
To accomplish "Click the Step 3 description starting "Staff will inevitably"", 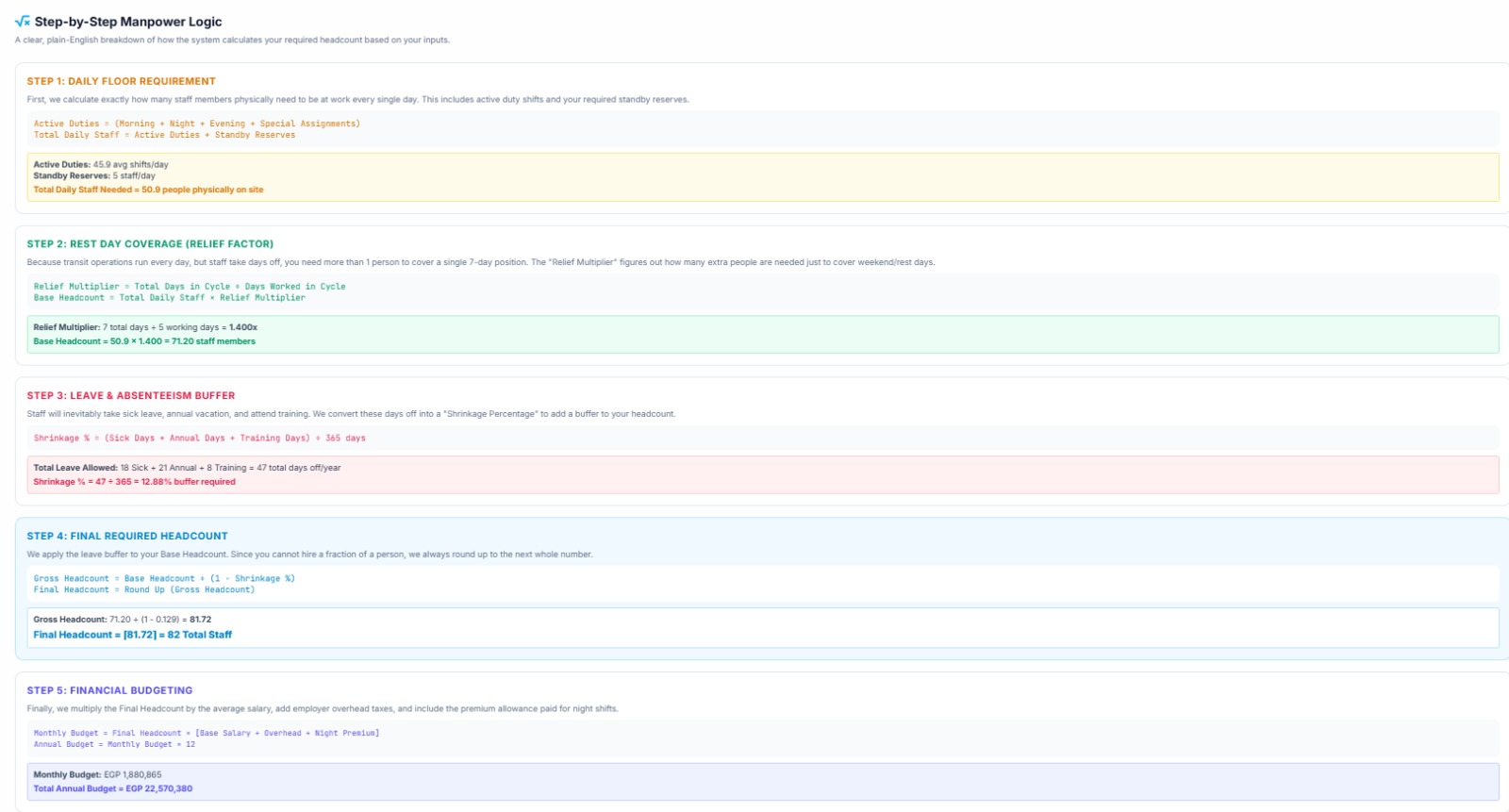I will click(x=351, y=414).
